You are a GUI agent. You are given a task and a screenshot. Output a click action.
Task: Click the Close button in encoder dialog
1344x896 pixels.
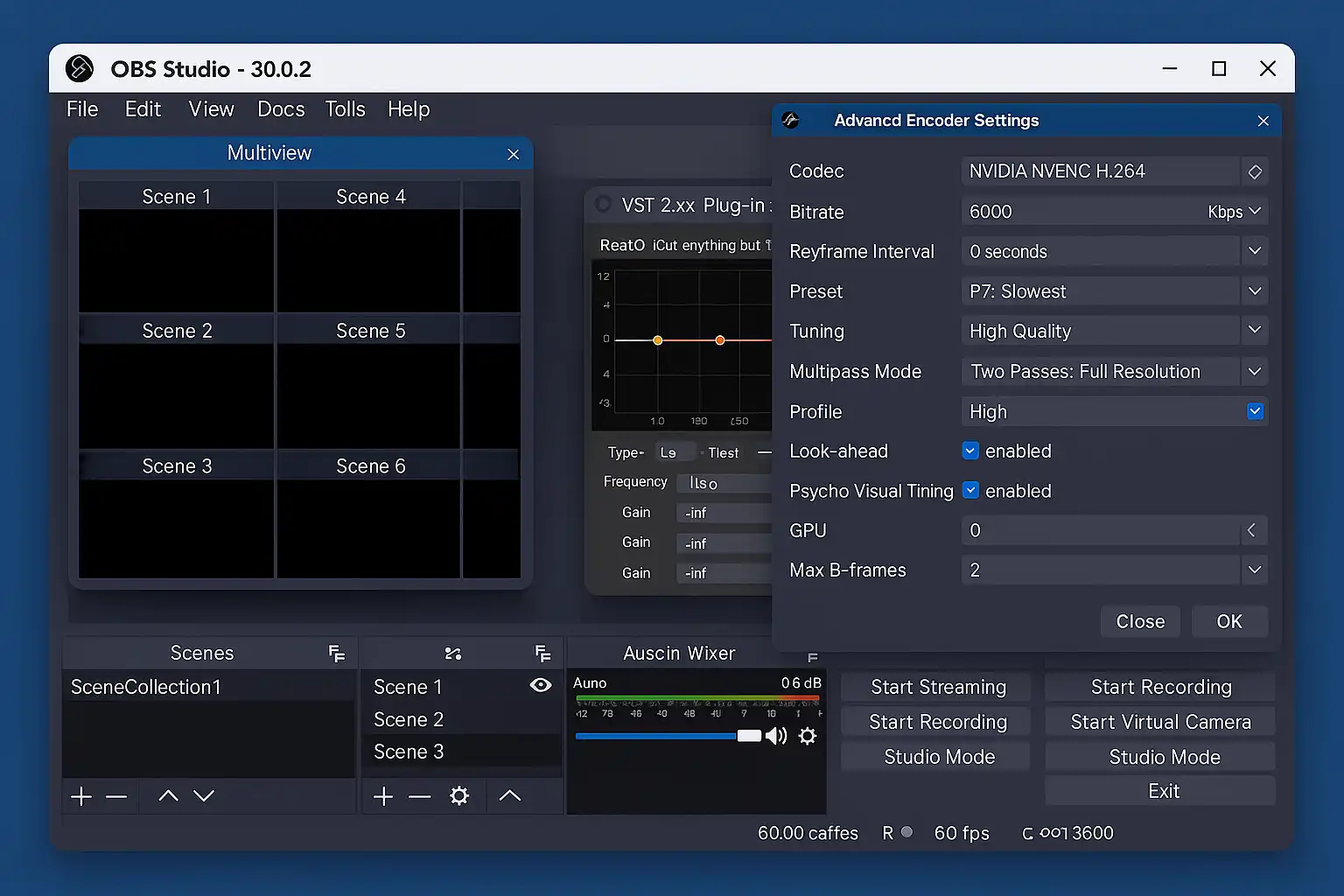click(x=1140, y=621)
